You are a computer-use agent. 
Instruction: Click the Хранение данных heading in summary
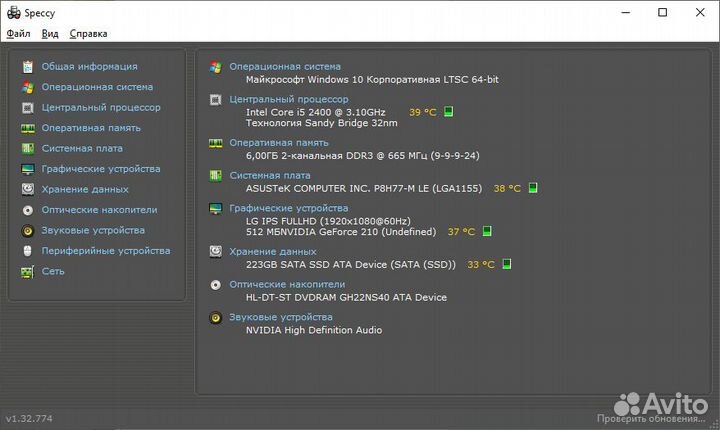pyautogui.click(x=273, y=252)
